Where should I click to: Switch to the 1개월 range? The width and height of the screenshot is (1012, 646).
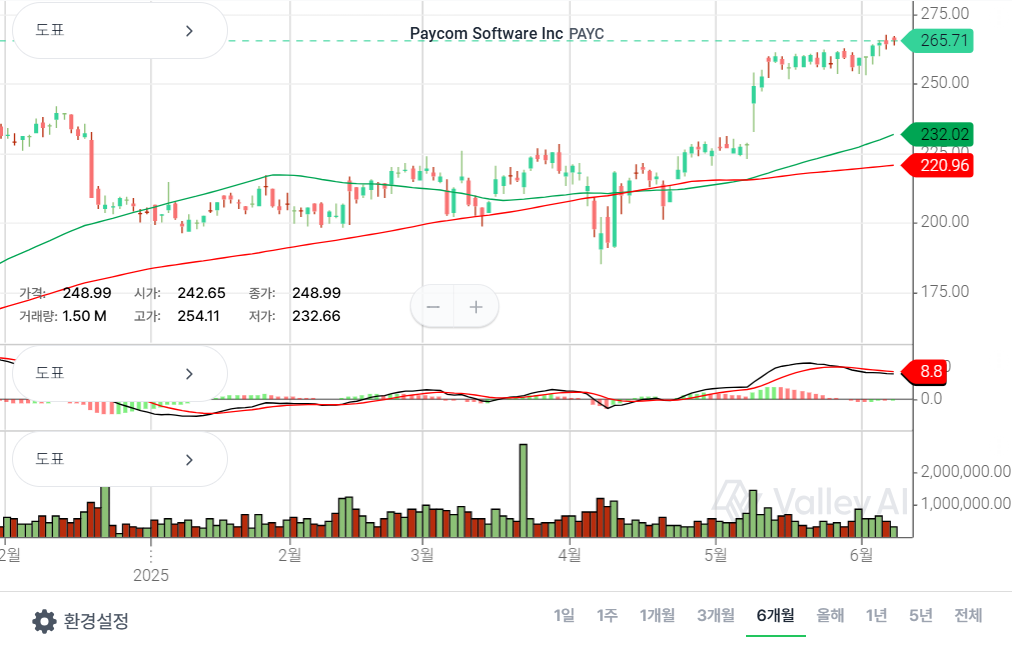pyautogui.click(x=657, y=615)
